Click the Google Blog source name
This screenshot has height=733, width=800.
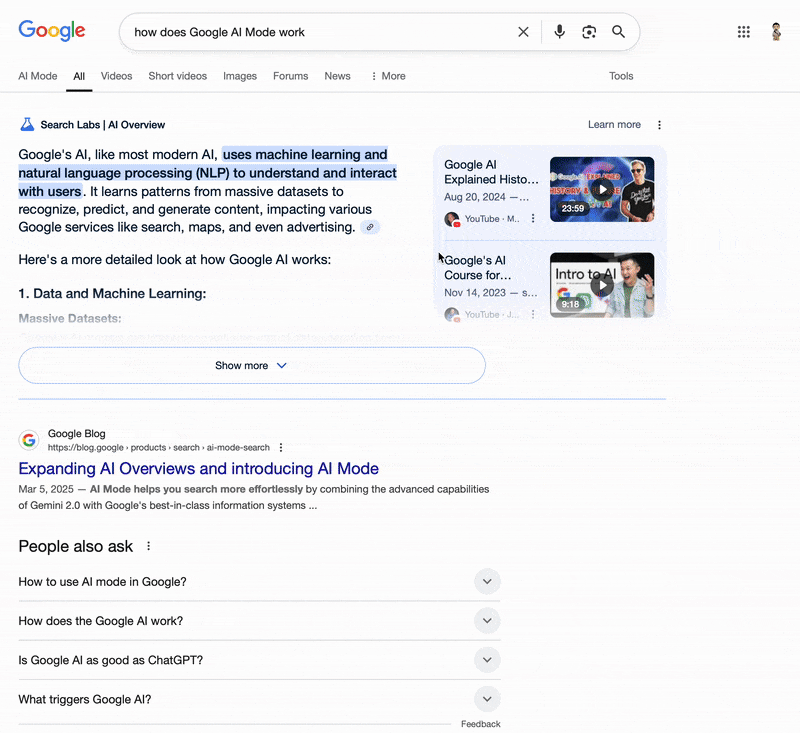pyautogui.click(x=77, y=434)
